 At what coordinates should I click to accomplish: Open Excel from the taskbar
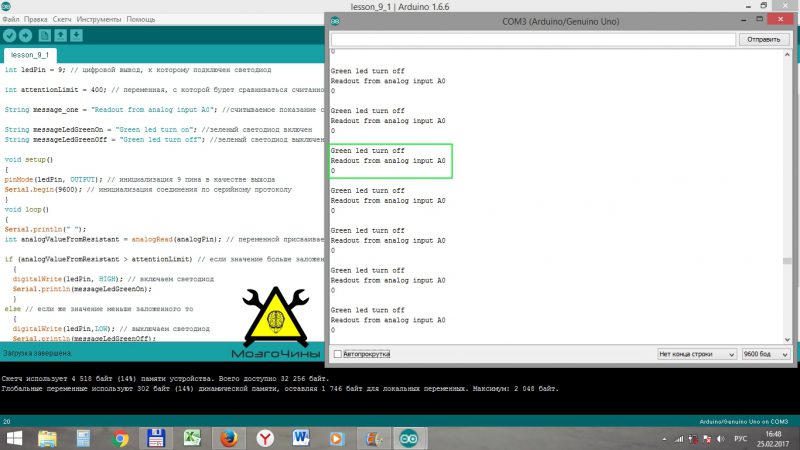192,438
